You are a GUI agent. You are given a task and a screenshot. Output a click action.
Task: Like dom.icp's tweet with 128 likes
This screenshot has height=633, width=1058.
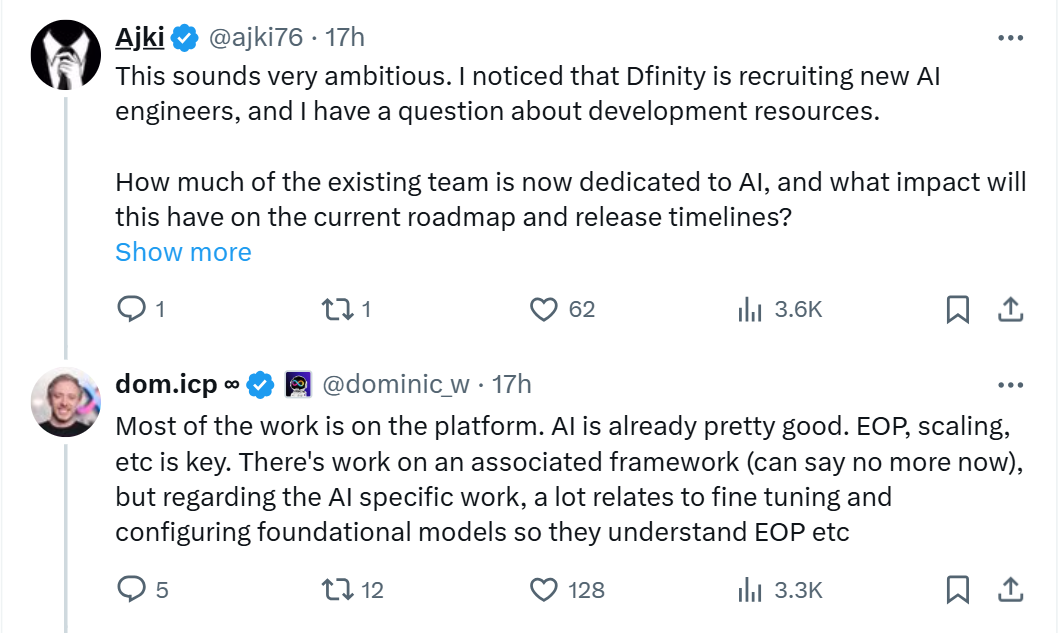(544, 590)
